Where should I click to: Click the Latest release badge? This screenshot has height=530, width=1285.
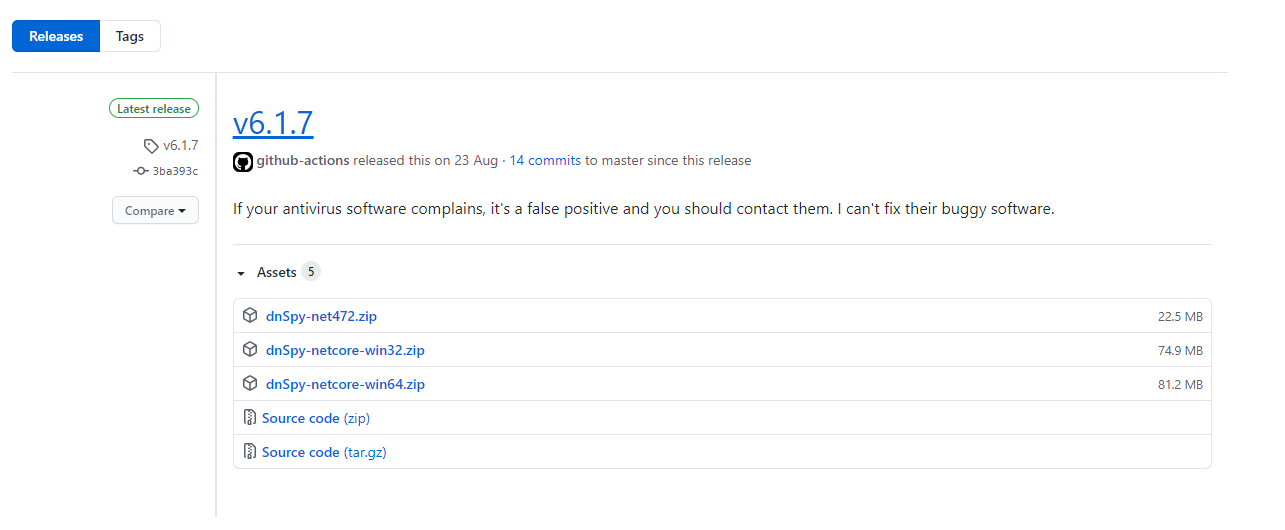(x=154, y=109)
